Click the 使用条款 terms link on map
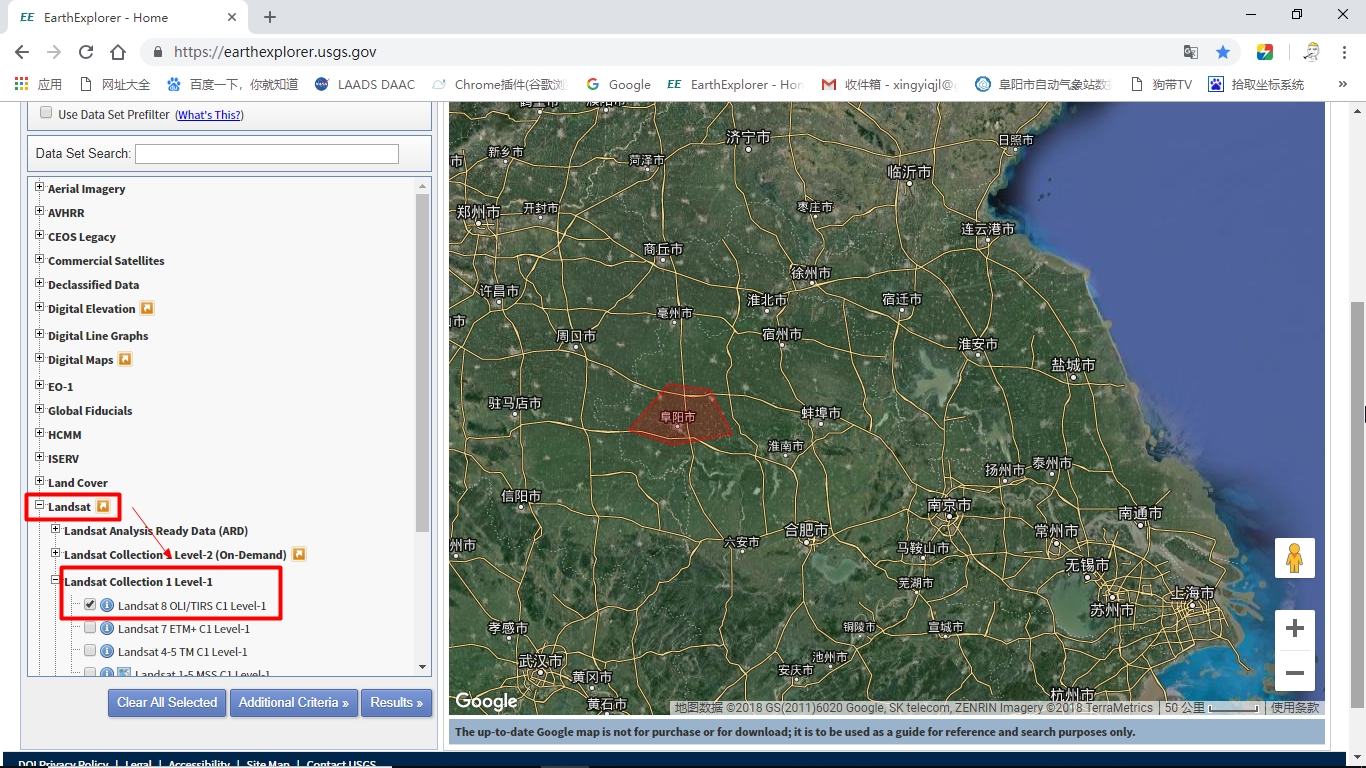The image size is (1366, 768). pos(1295,708)
